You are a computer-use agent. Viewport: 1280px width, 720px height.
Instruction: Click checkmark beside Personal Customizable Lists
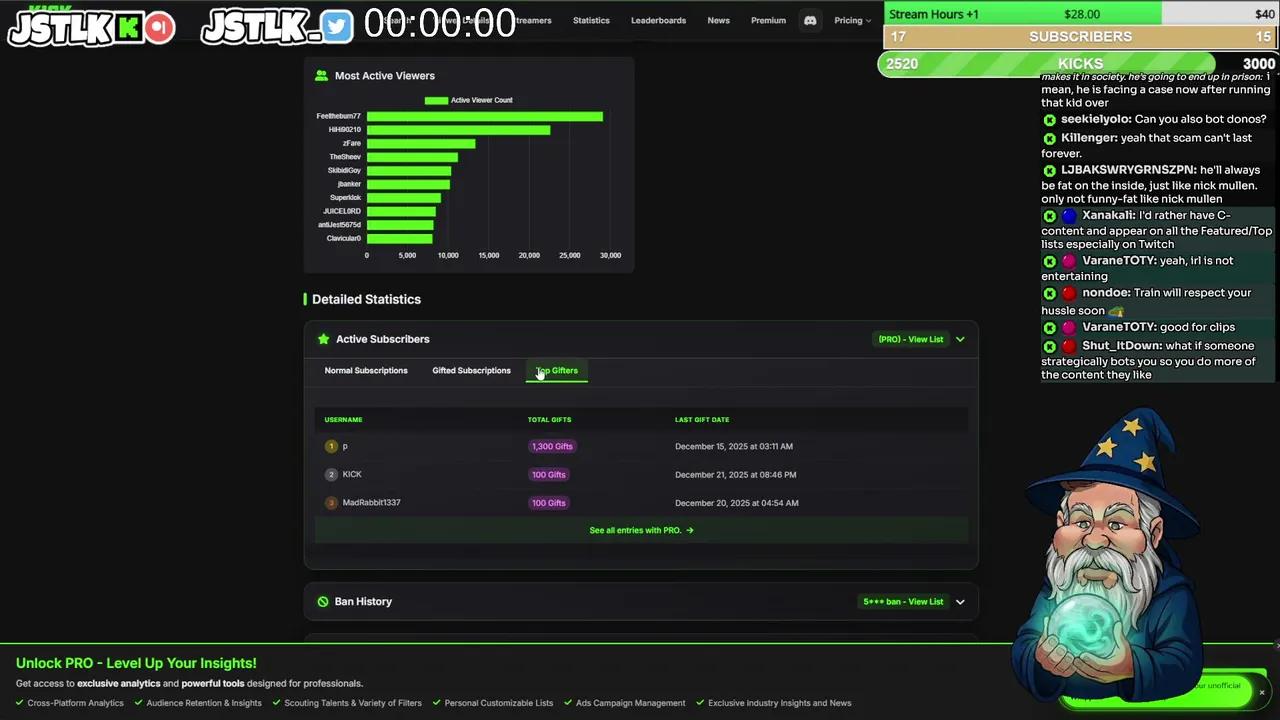[437, 703]
